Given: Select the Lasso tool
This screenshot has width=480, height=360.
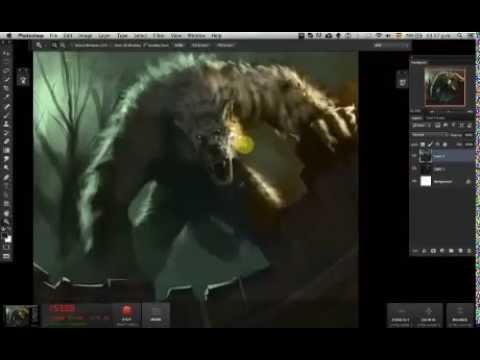Looking at the screenshot, I should click(6, 71).
